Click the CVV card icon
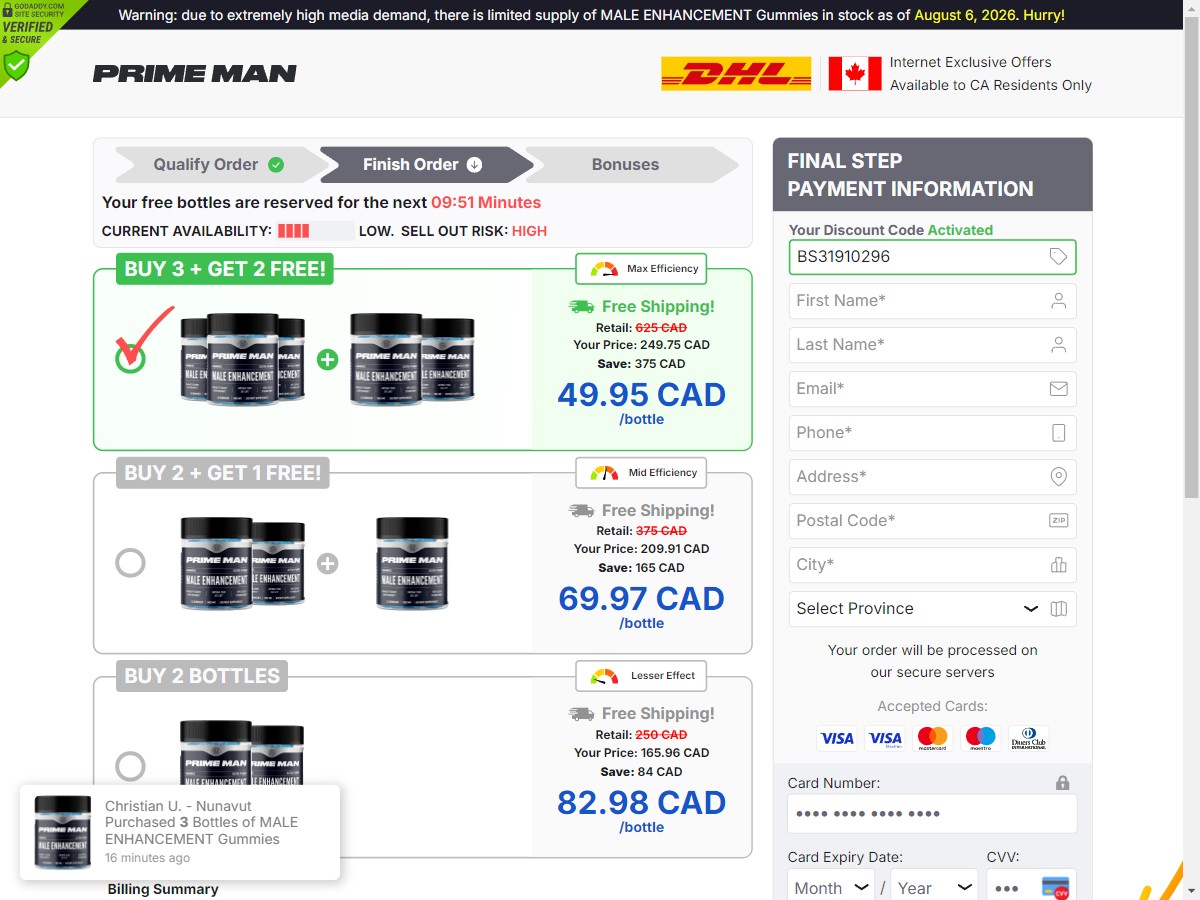This screenshot has width=1200, height=900. [x=1055, y=888]
